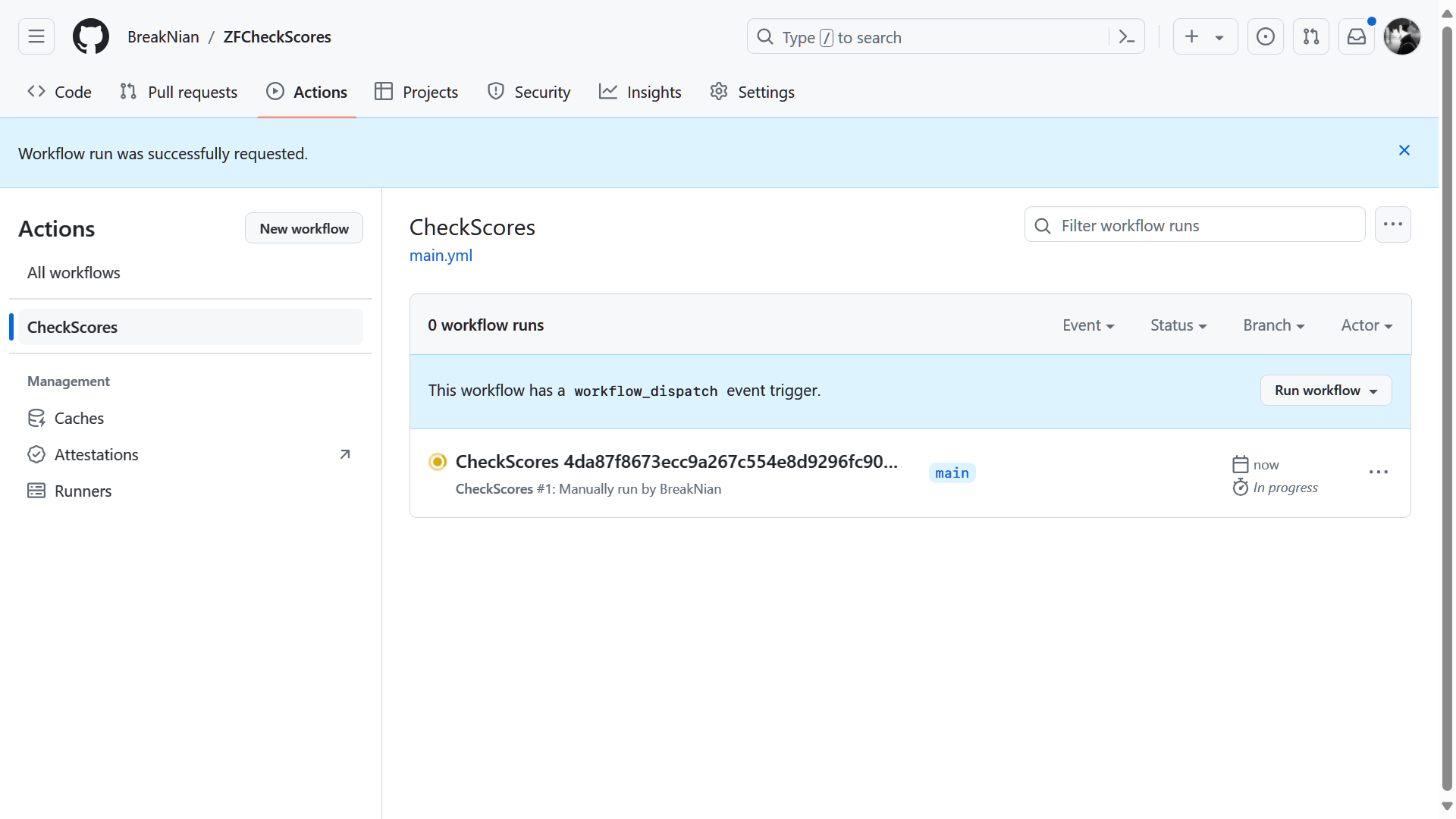This screenshot has height=819, width=1456.
Task: Click the stopwatch icon beside In progress
Action: tap(1241, 487)
